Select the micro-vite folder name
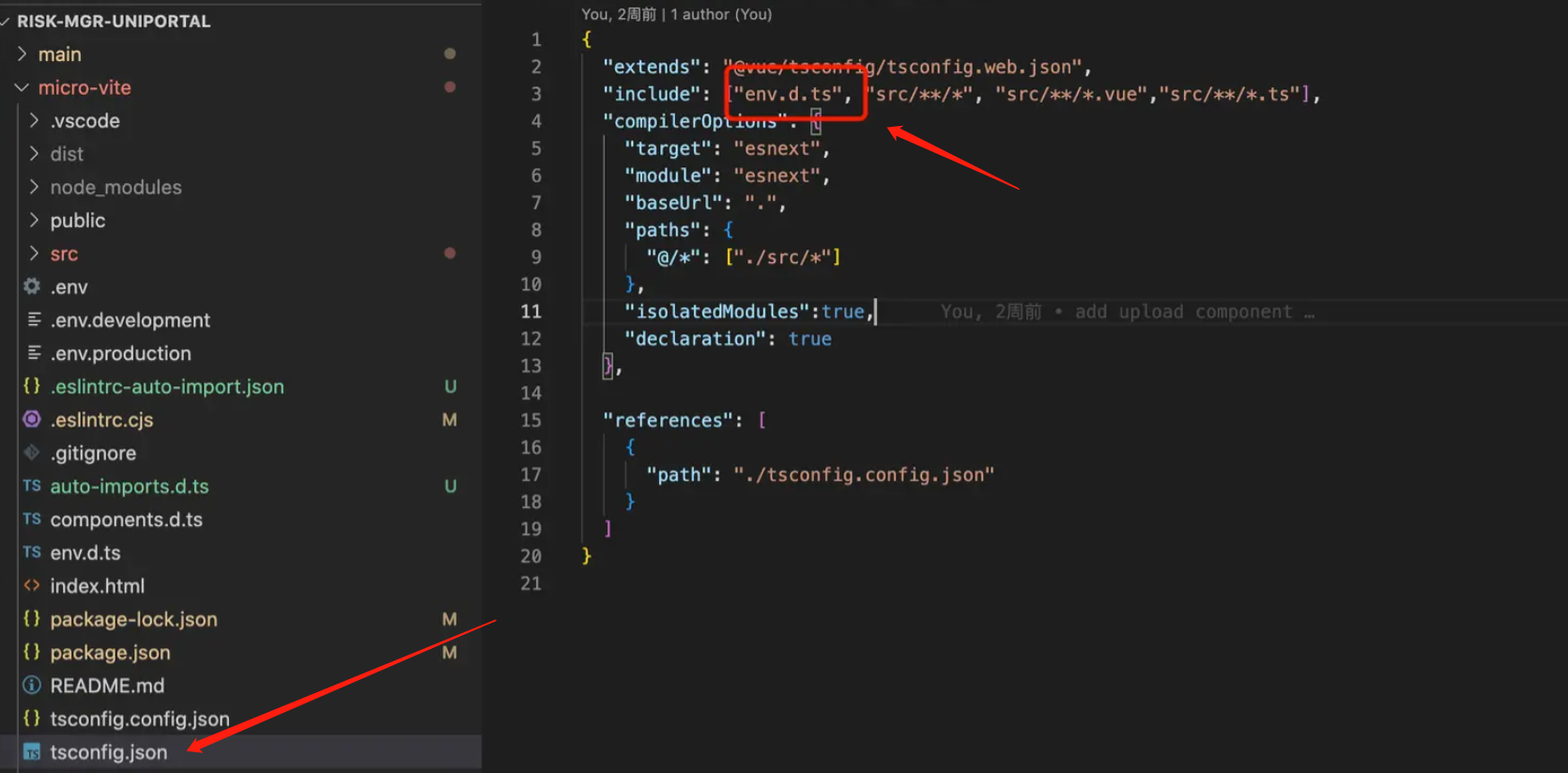This screenshot has width=1568, height=773. [85, 87]
